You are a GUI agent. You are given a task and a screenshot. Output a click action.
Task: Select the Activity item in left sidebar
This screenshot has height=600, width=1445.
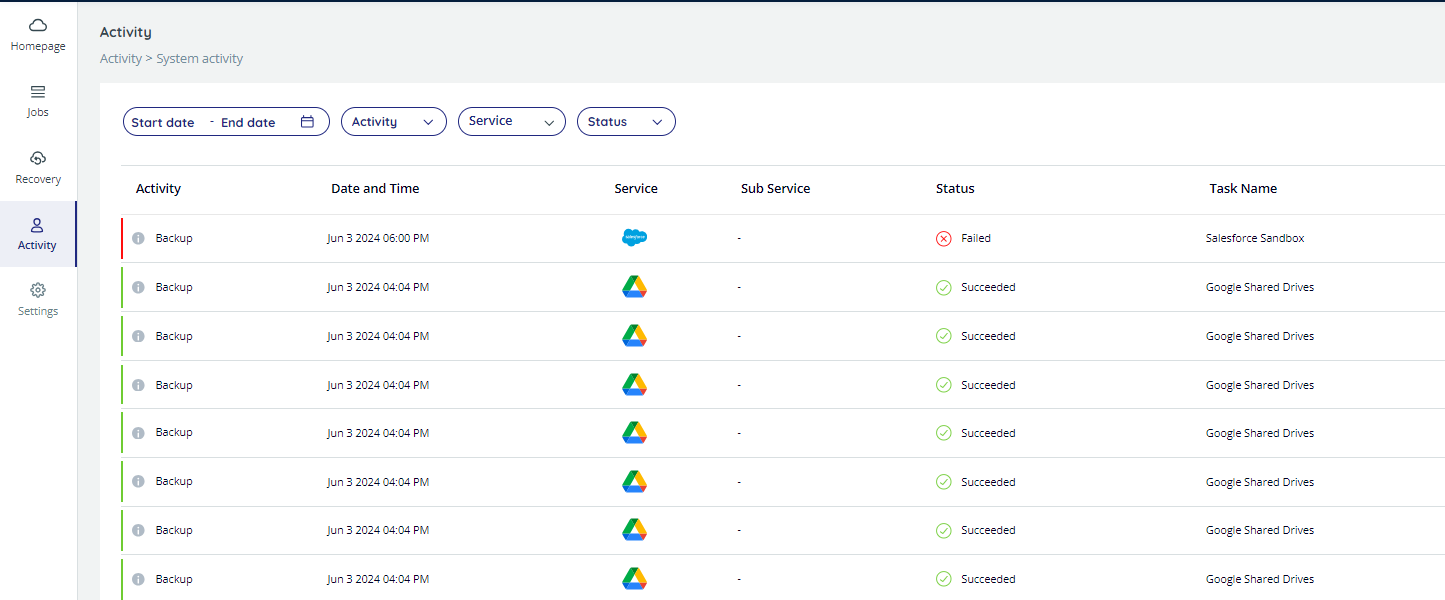coord(38,234)
